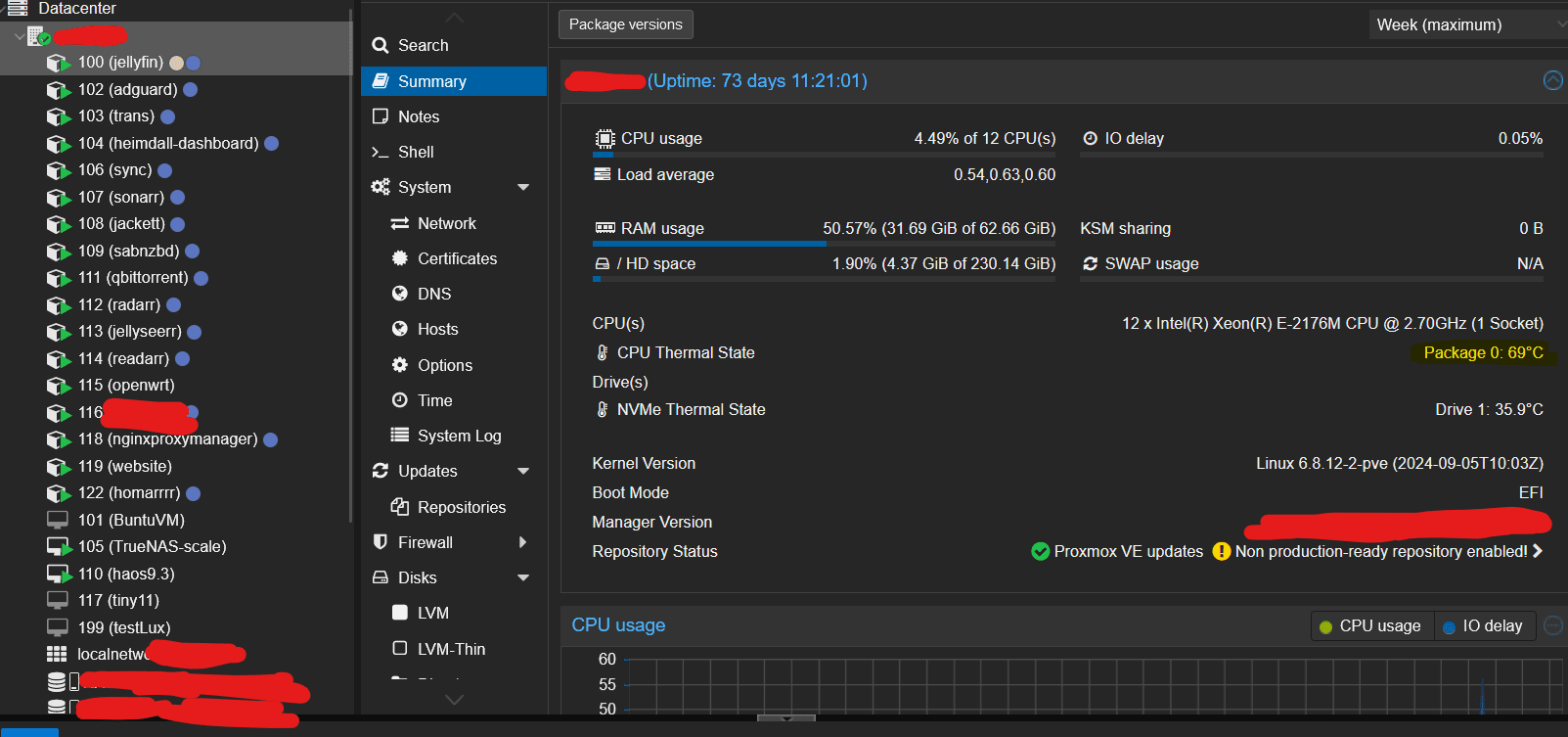Click the LVM-Thin square icon
Screen dimensions: 1568x737
(399, 648)
